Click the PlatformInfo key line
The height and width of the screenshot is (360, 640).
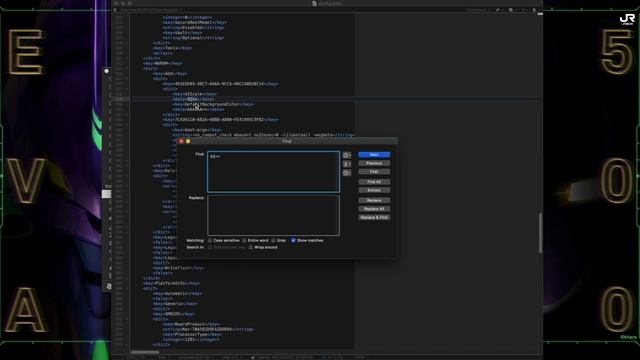(171, 283)
